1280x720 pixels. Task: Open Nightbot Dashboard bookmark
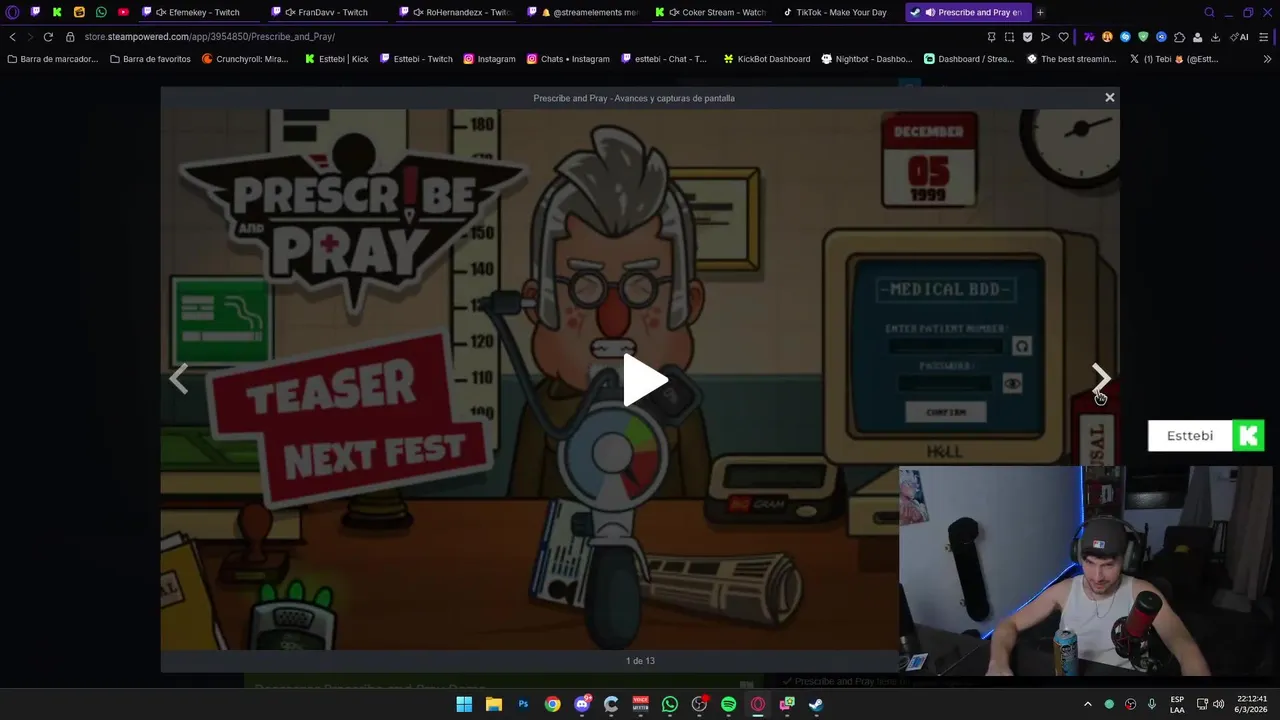pos(867,59)
